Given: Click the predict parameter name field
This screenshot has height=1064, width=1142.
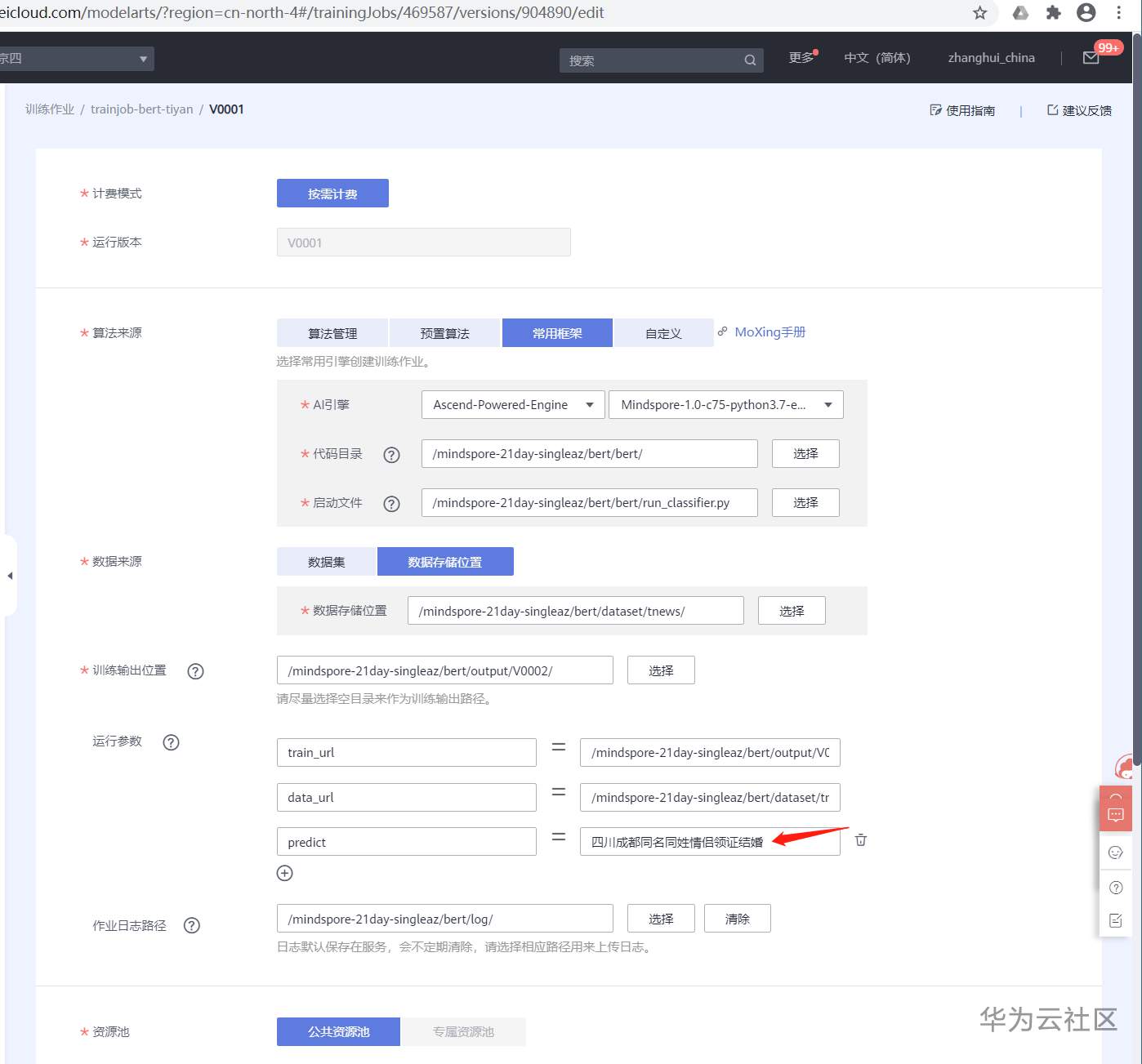Looking at the screenshot, I should coord(407,842).
